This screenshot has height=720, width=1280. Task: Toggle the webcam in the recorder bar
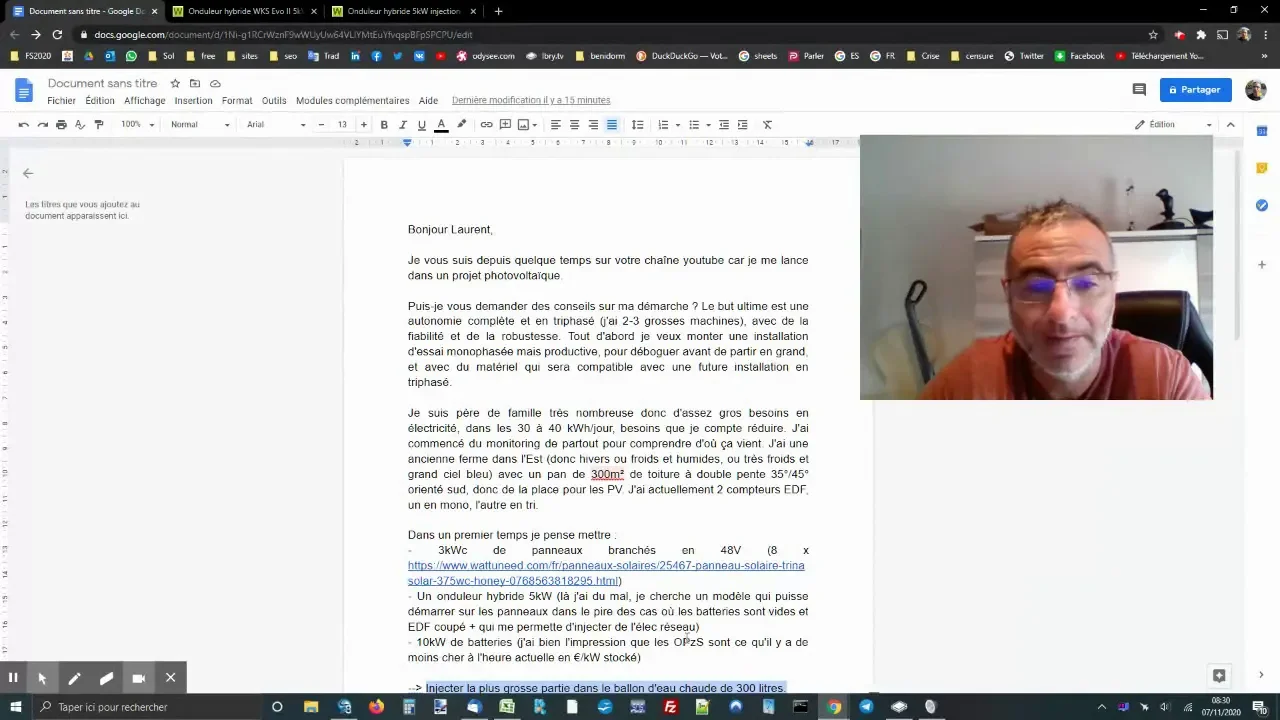pyautogui.click(x=138, y=678)
